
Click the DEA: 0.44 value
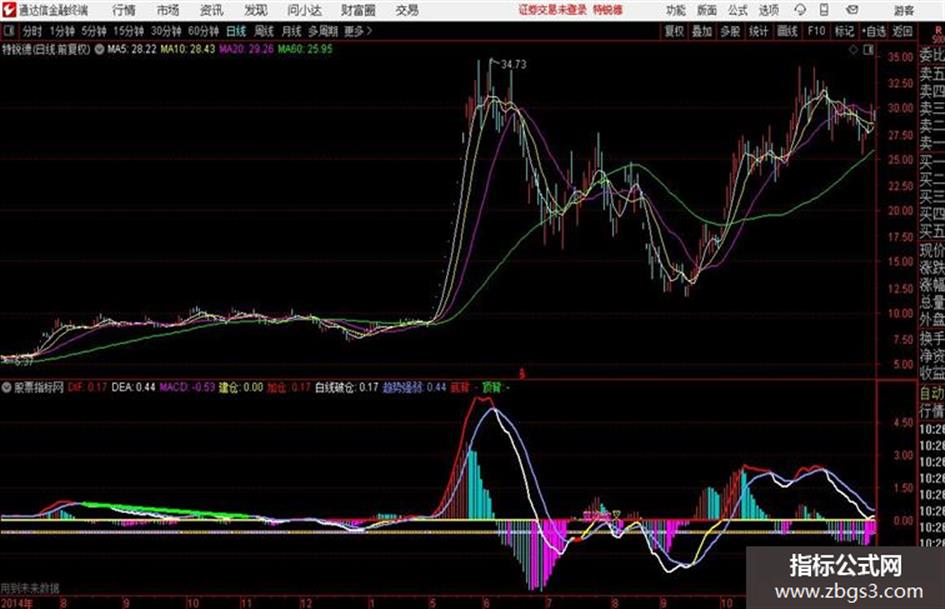[133, 387]
